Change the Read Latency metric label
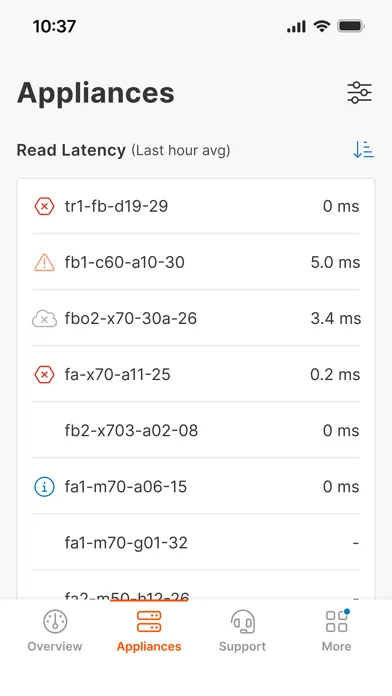The height and width of the screenshot is (696, 392). (x=71, y=150)
